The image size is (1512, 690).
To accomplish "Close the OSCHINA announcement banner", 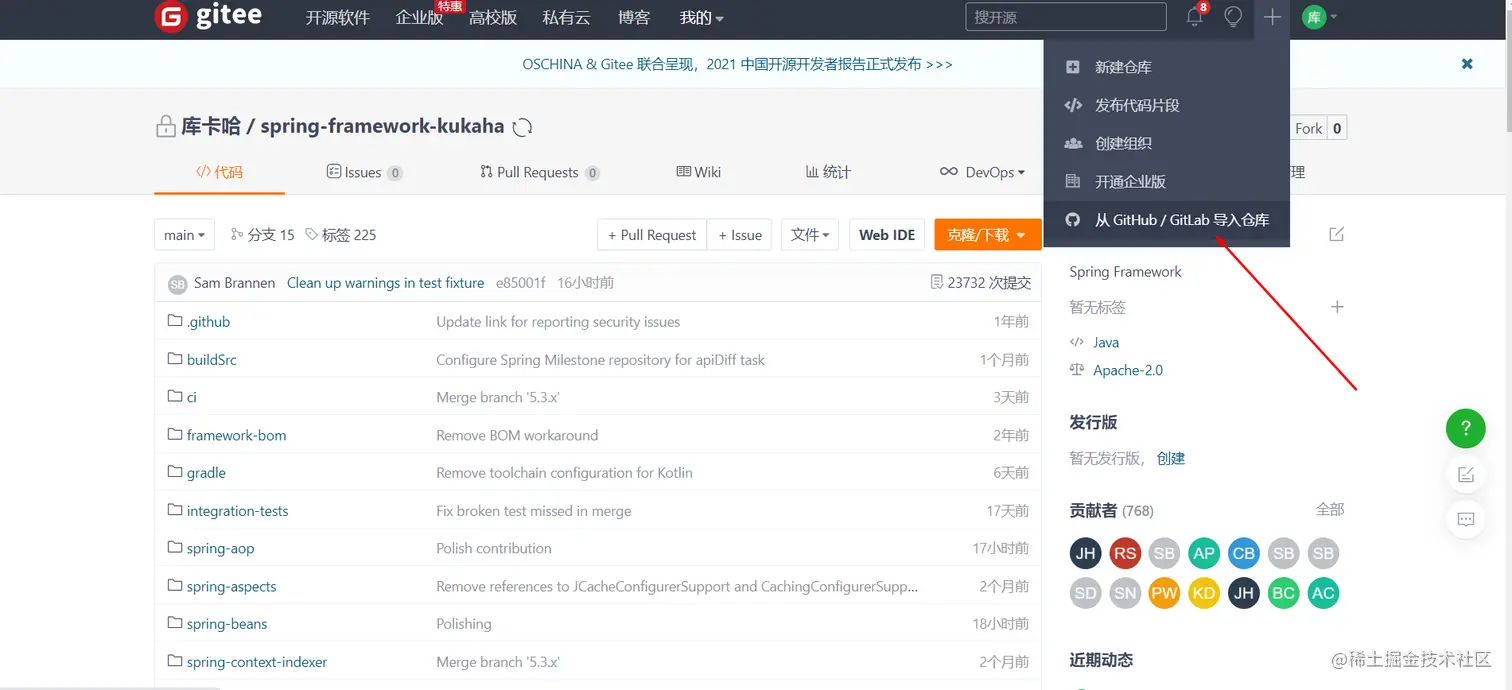I will (1467, 64).
